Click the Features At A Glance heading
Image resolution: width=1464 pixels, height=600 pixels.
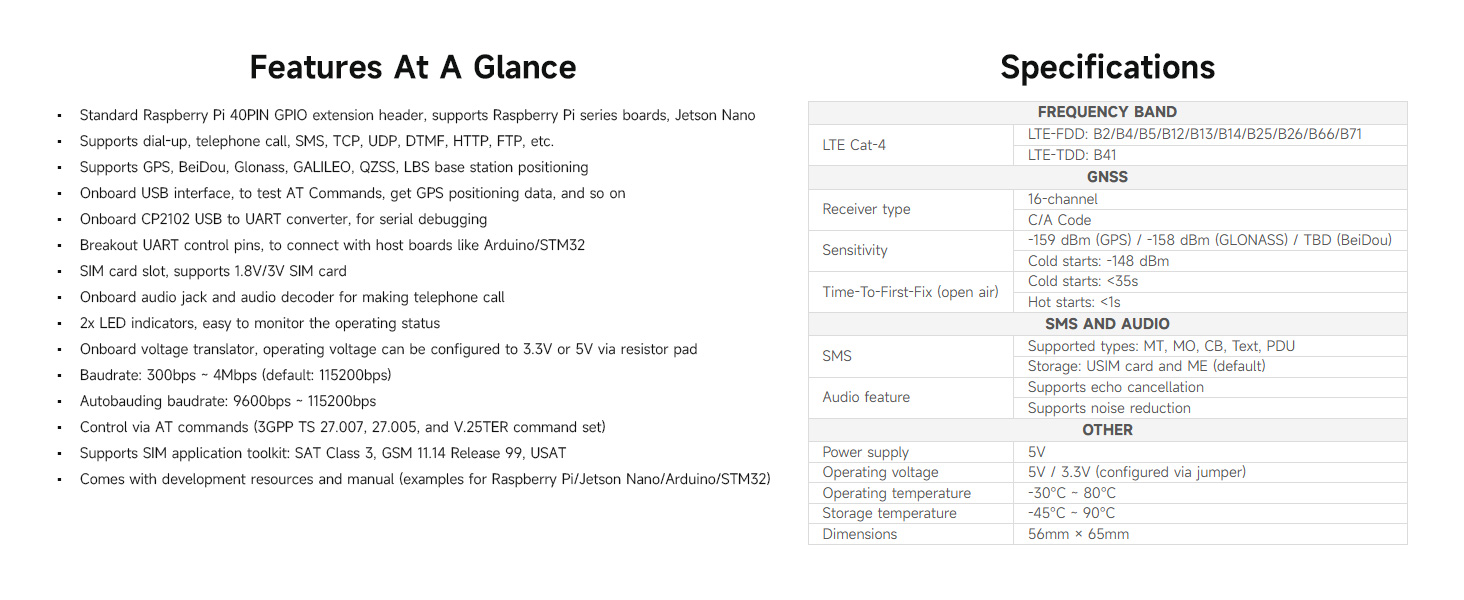(413, 67)
